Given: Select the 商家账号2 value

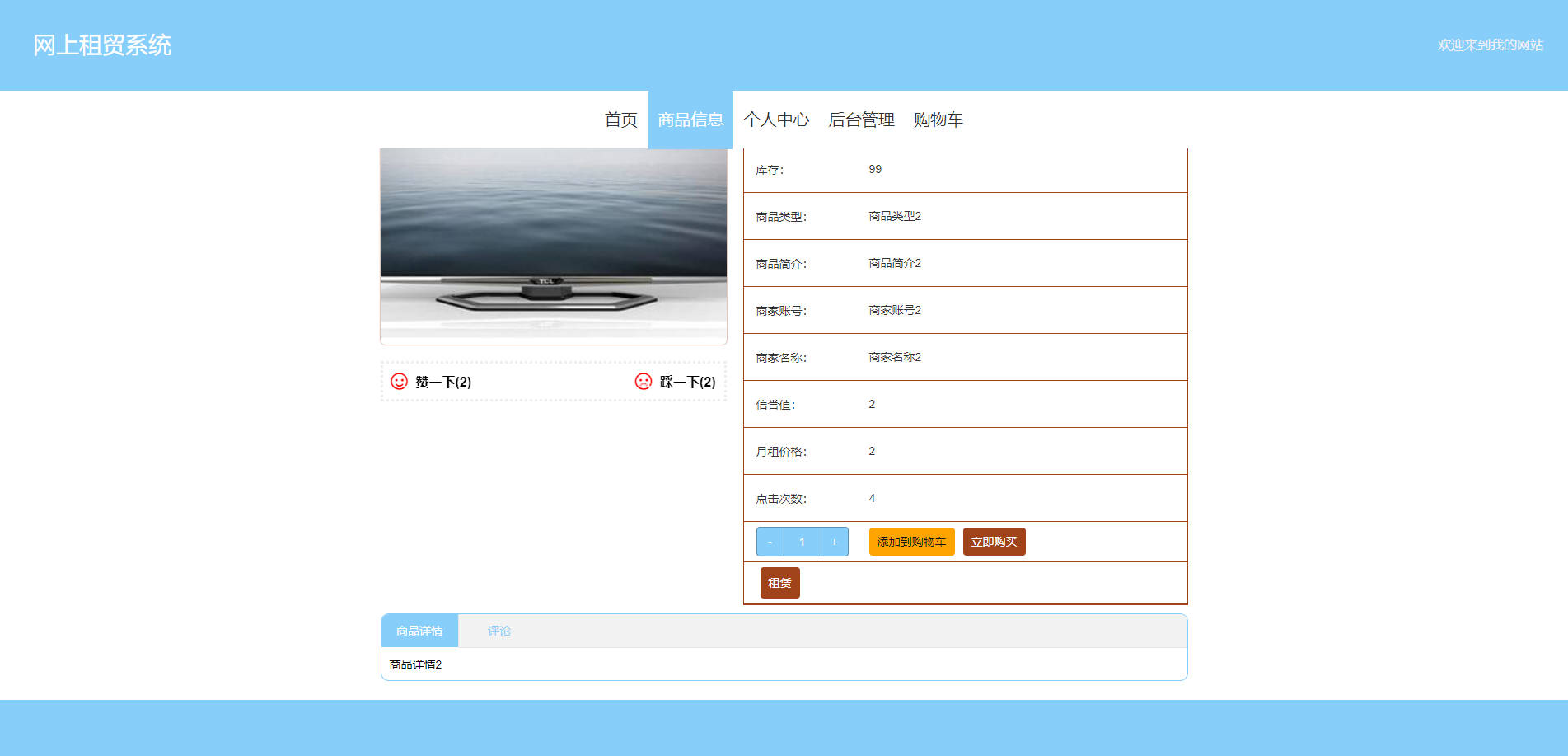Looking at the screenshot, I should [895, 310].
